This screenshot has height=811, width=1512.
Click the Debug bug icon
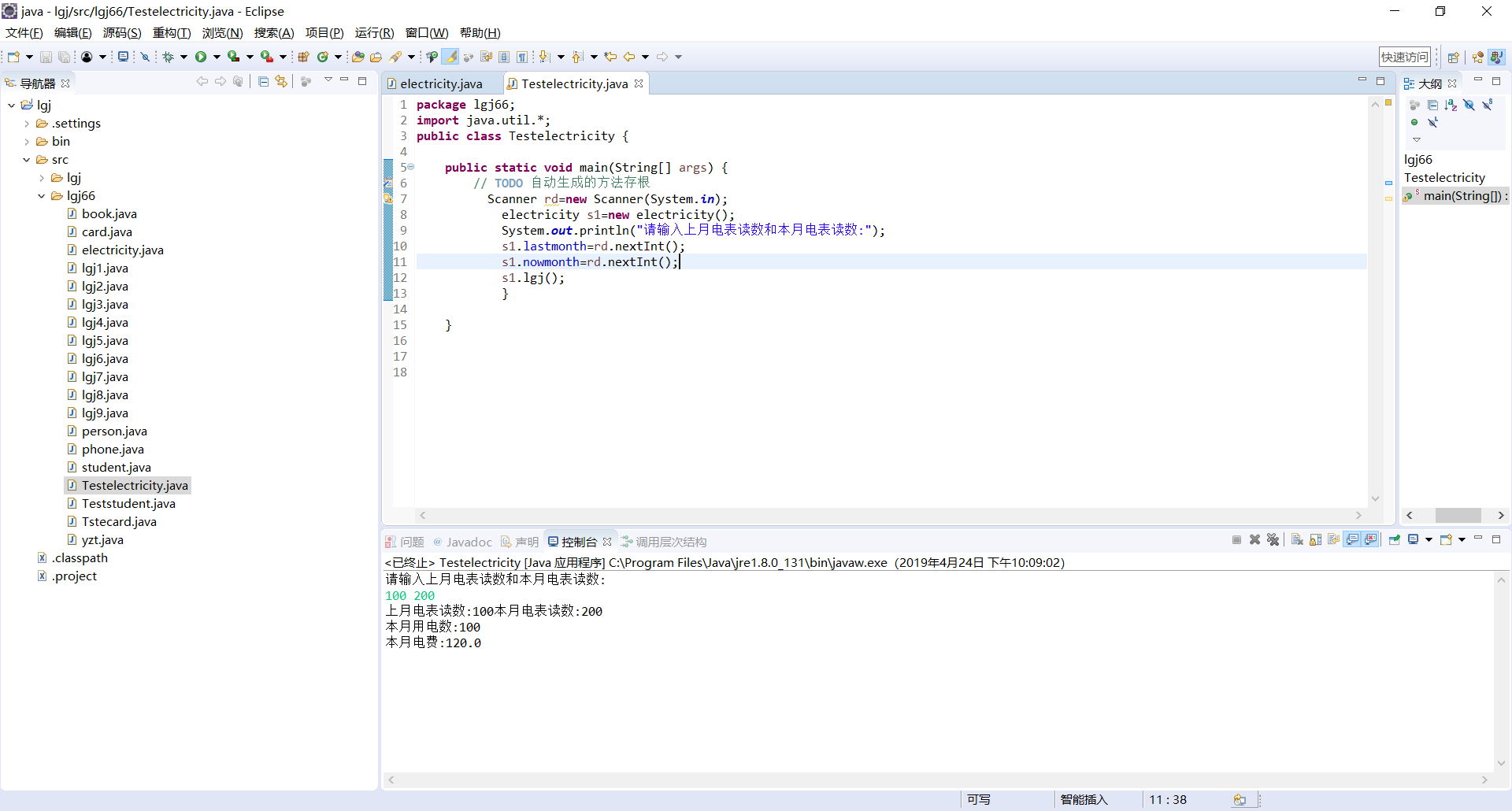point(168,57)
